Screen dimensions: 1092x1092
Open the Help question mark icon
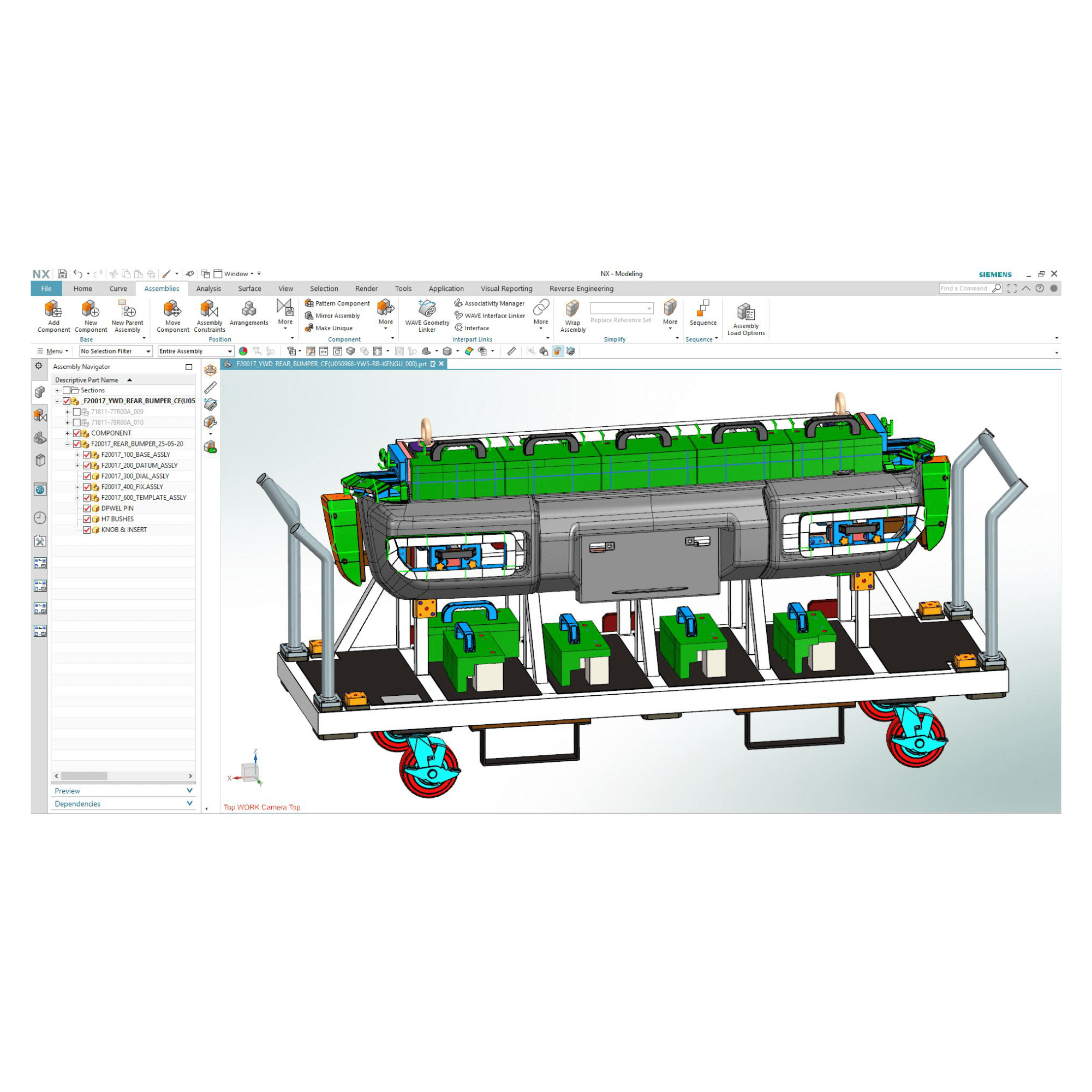tap(1040, 288)
